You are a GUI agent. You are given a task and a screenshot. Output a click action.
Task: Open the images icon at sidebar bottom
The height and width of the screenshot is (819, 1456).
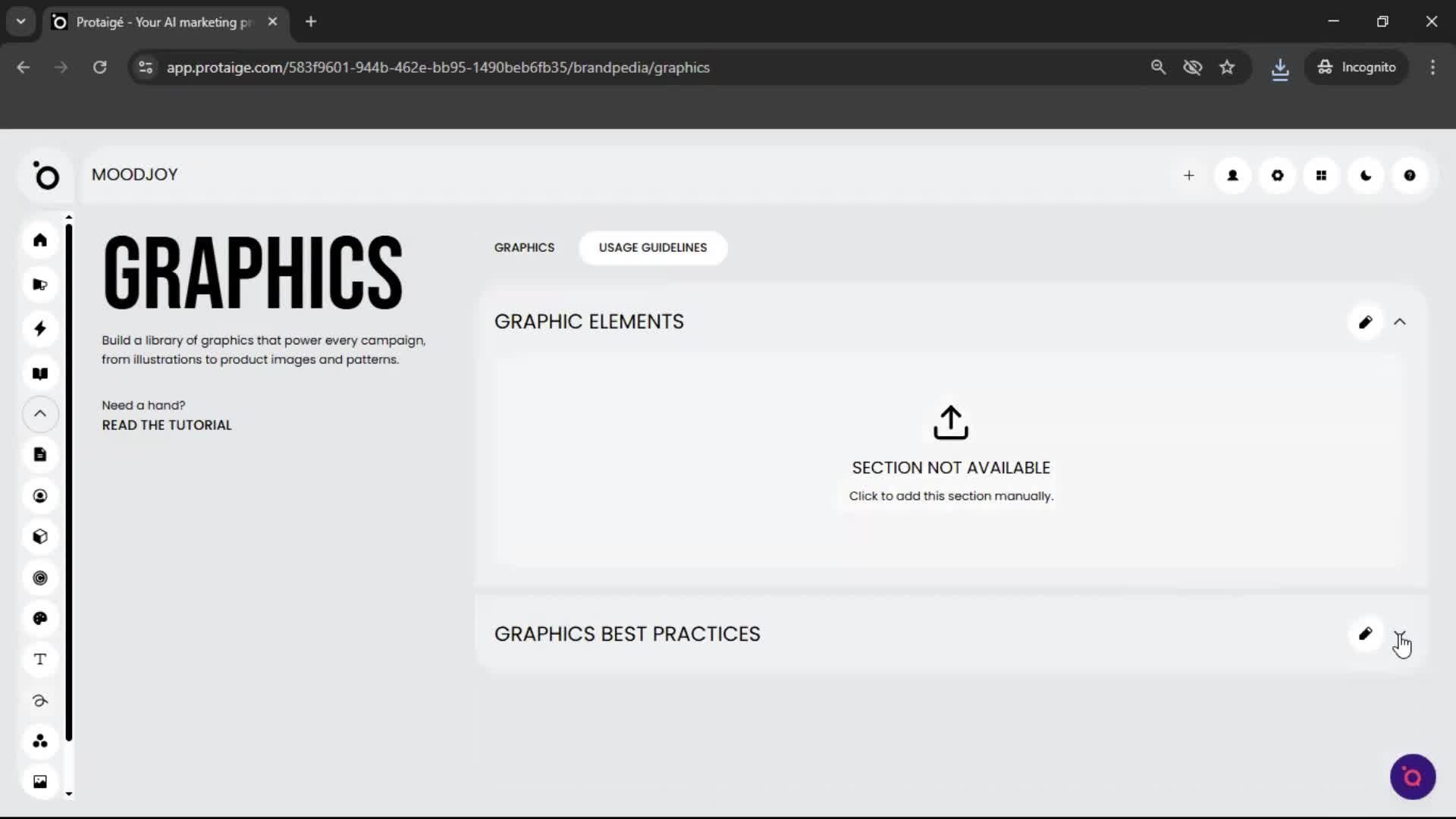click(39, 780)
